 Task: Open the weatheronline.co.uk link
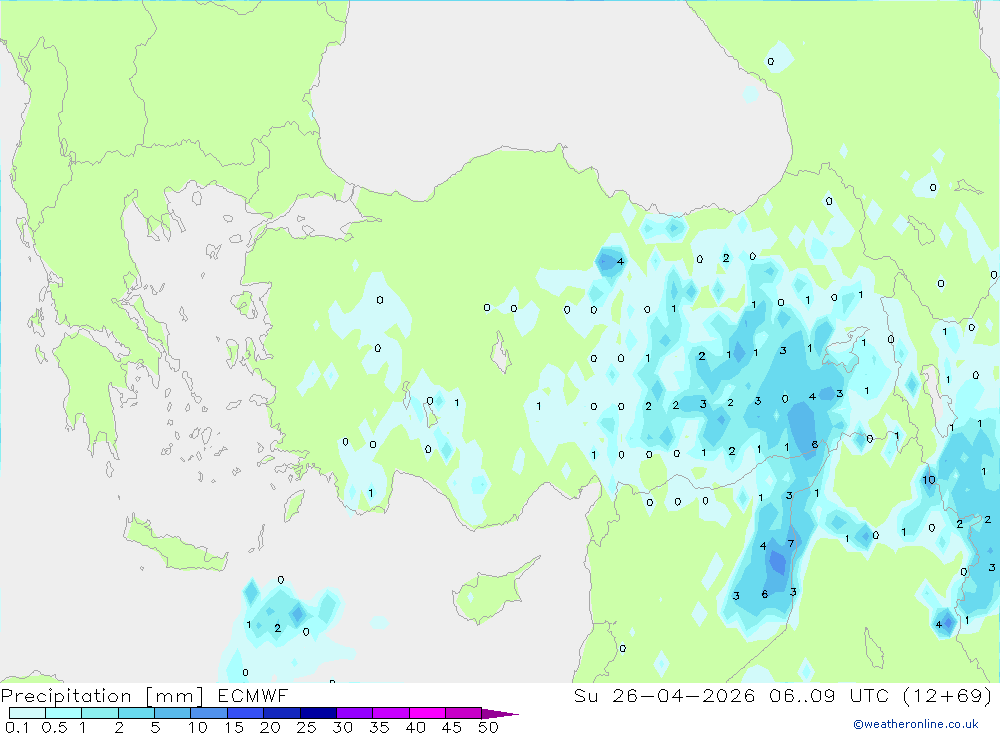point(916,724)
